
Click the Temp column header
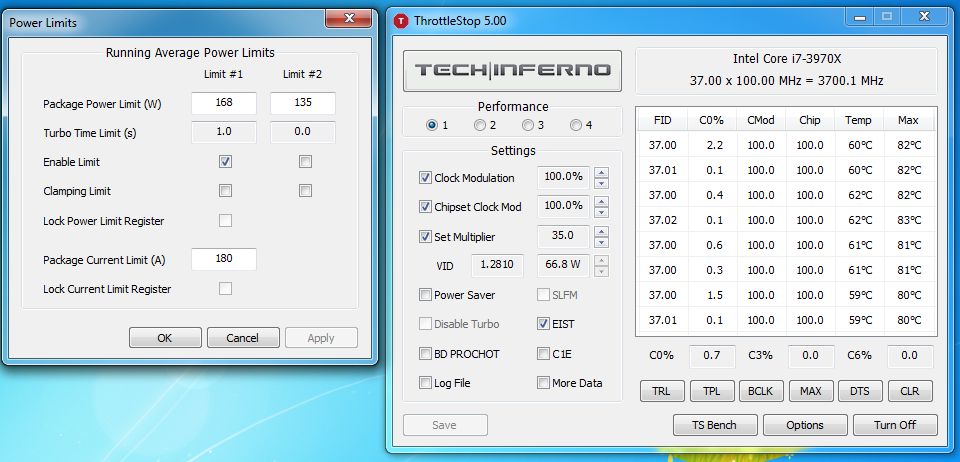tap(859, 120)
